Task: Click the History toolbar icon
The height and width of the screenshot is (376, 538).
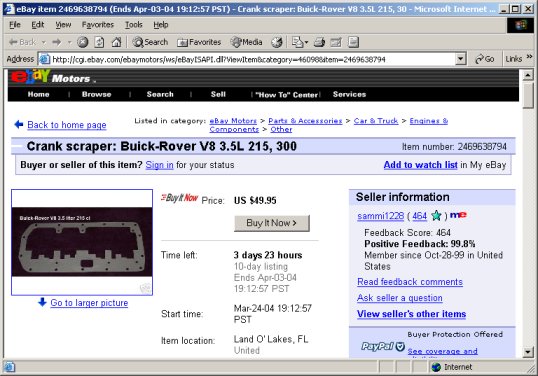Action: tap(277, 42)
